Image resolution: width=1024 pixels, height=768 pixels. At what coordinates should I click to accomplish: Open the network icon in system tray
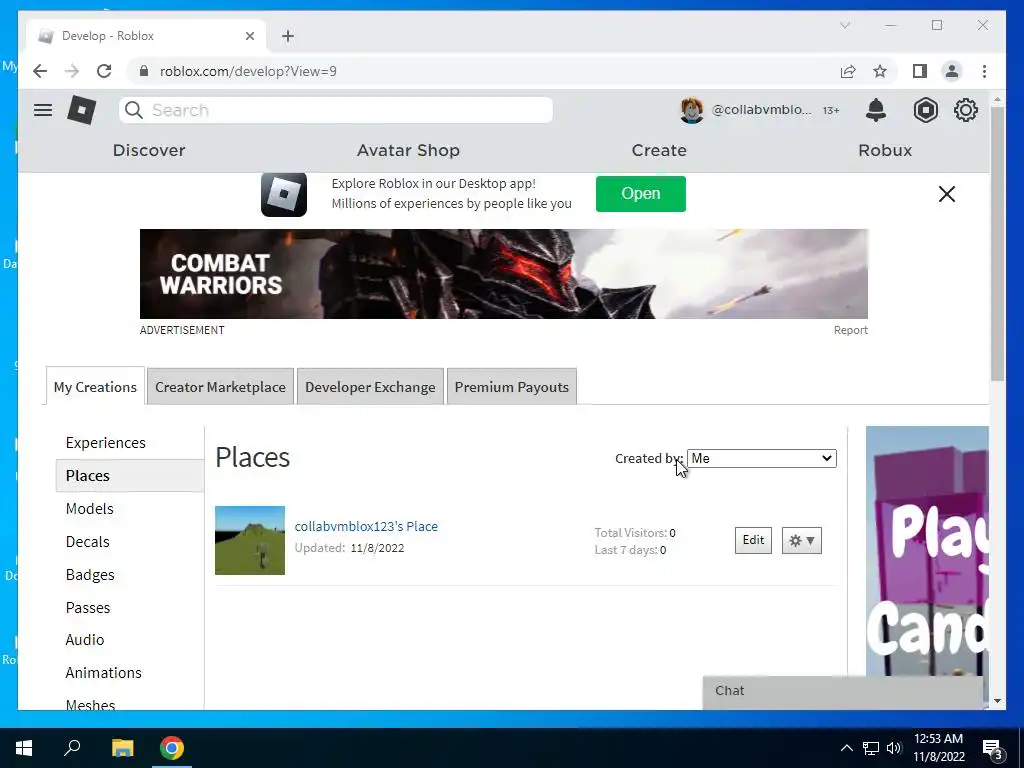(871, 748)
